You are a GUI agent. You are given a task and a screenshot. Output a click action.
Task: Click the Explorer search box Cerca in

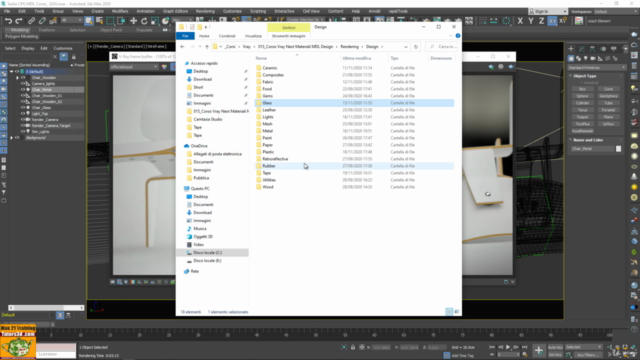[x=442, y=47]
